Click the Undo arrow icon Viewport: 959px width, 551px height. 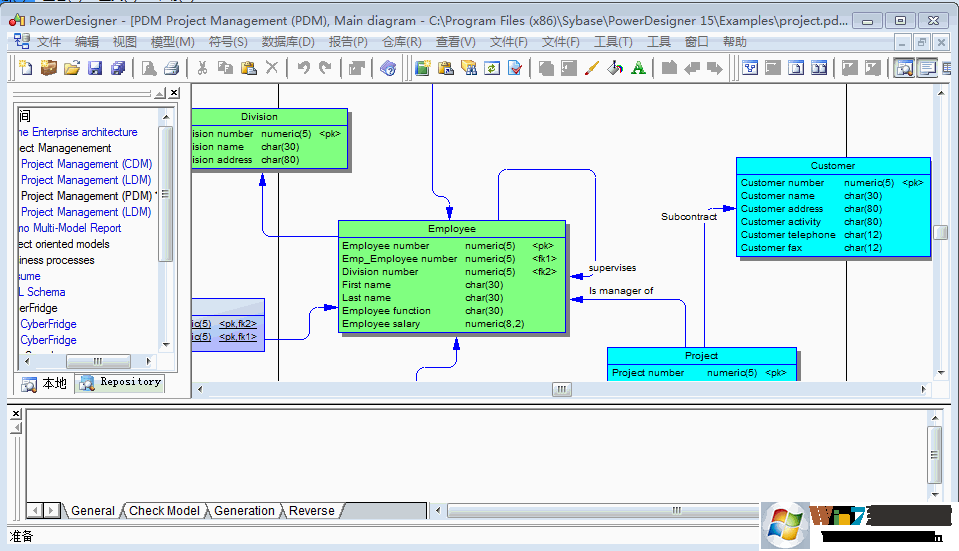(302, 68)
